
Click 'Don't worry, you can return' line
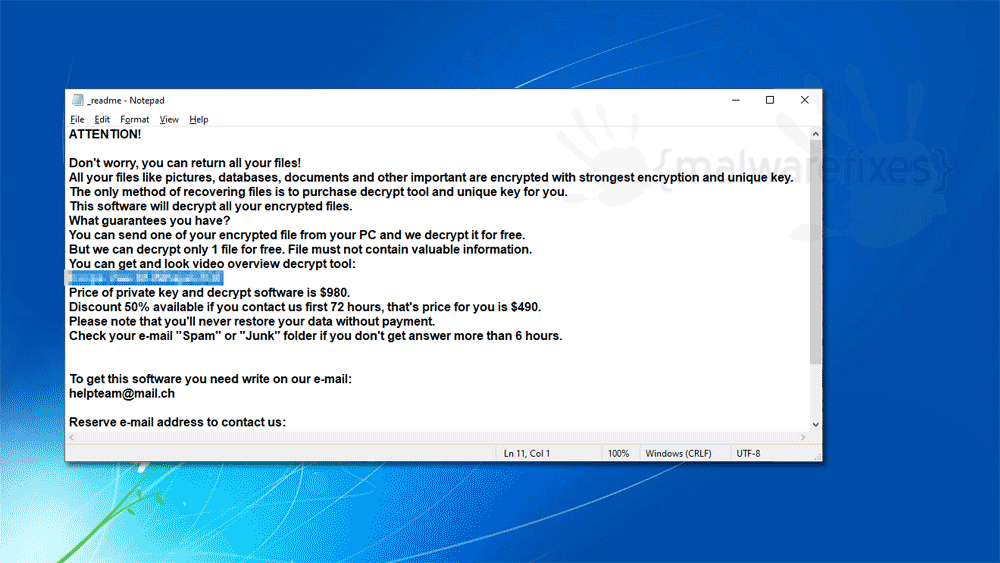click(185, 163)
